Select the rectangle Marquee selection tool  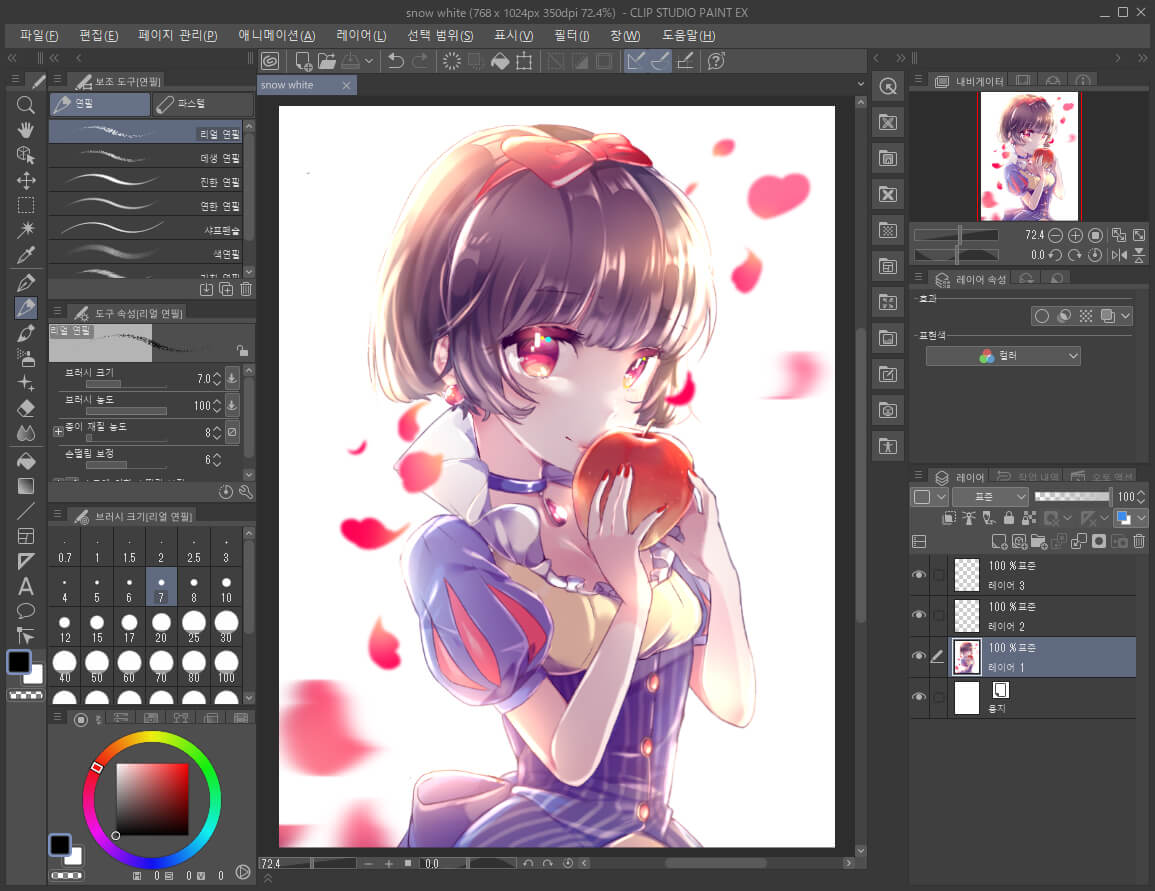(26, 205)
